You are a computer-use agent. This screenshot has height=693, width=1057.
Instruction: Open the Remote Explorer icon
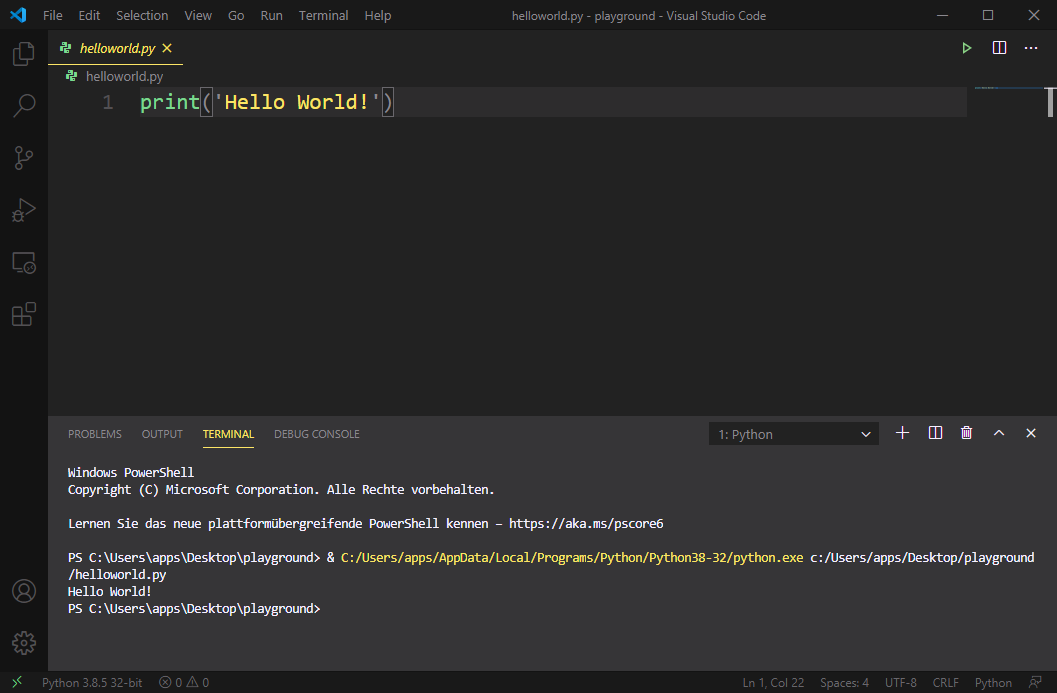(x=24, y=263)
